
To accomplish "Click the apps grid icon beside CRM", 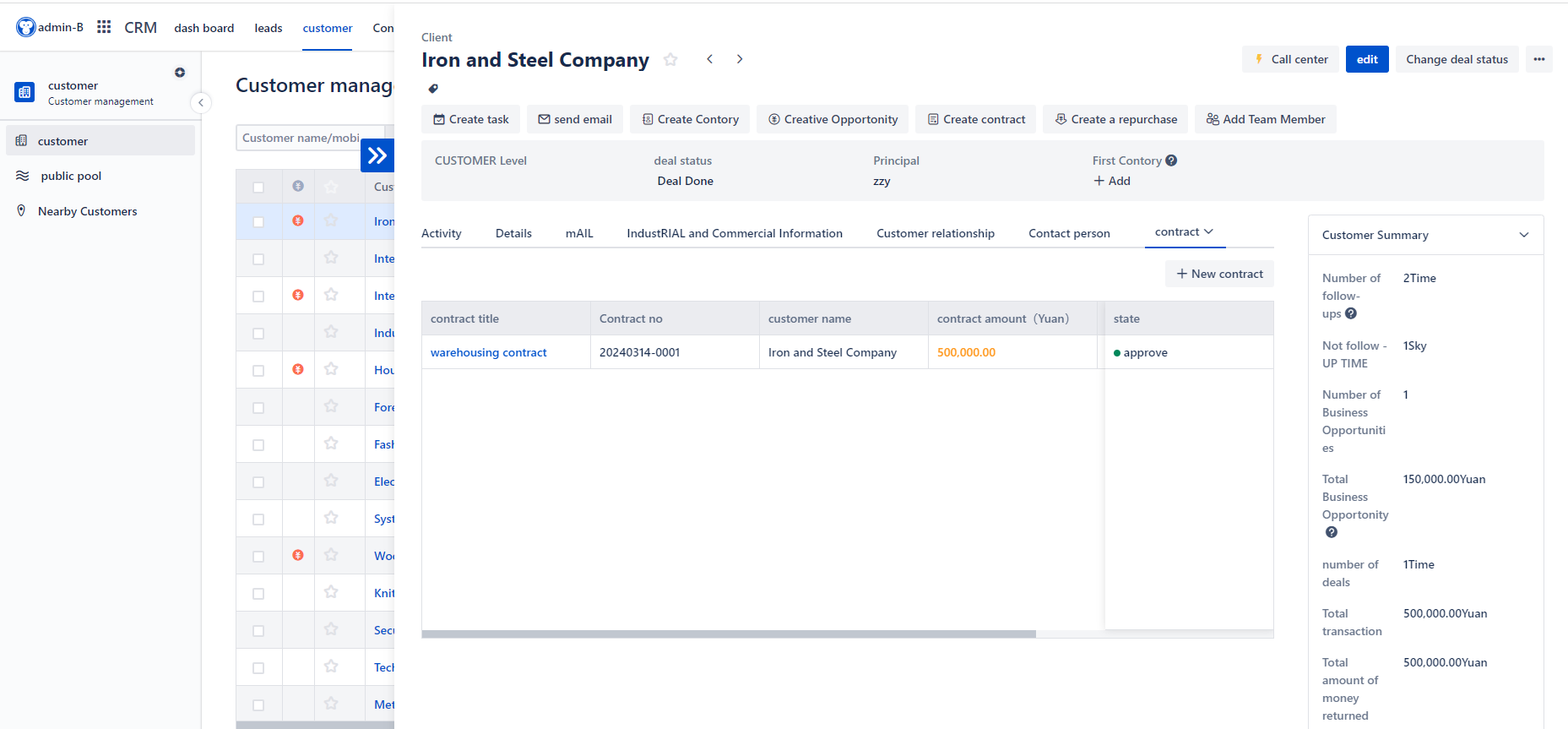I will [x=104, y=27].
